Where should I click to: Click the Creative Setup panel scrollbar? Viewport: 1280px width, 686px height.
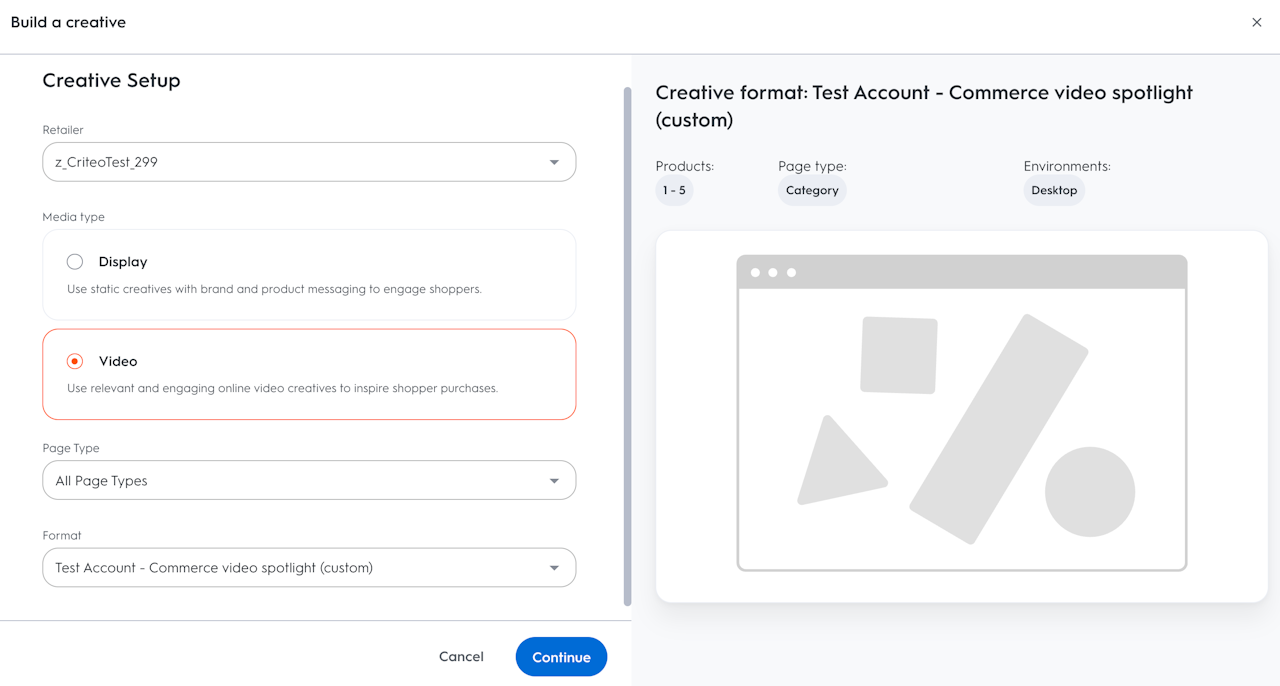click(x=627, y=345)
